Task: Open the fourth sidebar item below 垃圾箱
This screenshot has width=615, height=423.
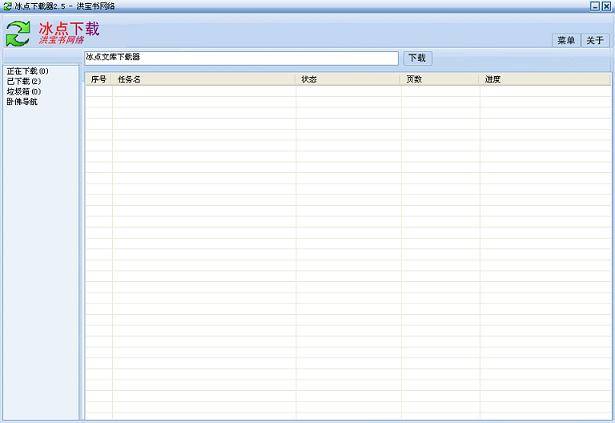Action: tap(22, 102)
